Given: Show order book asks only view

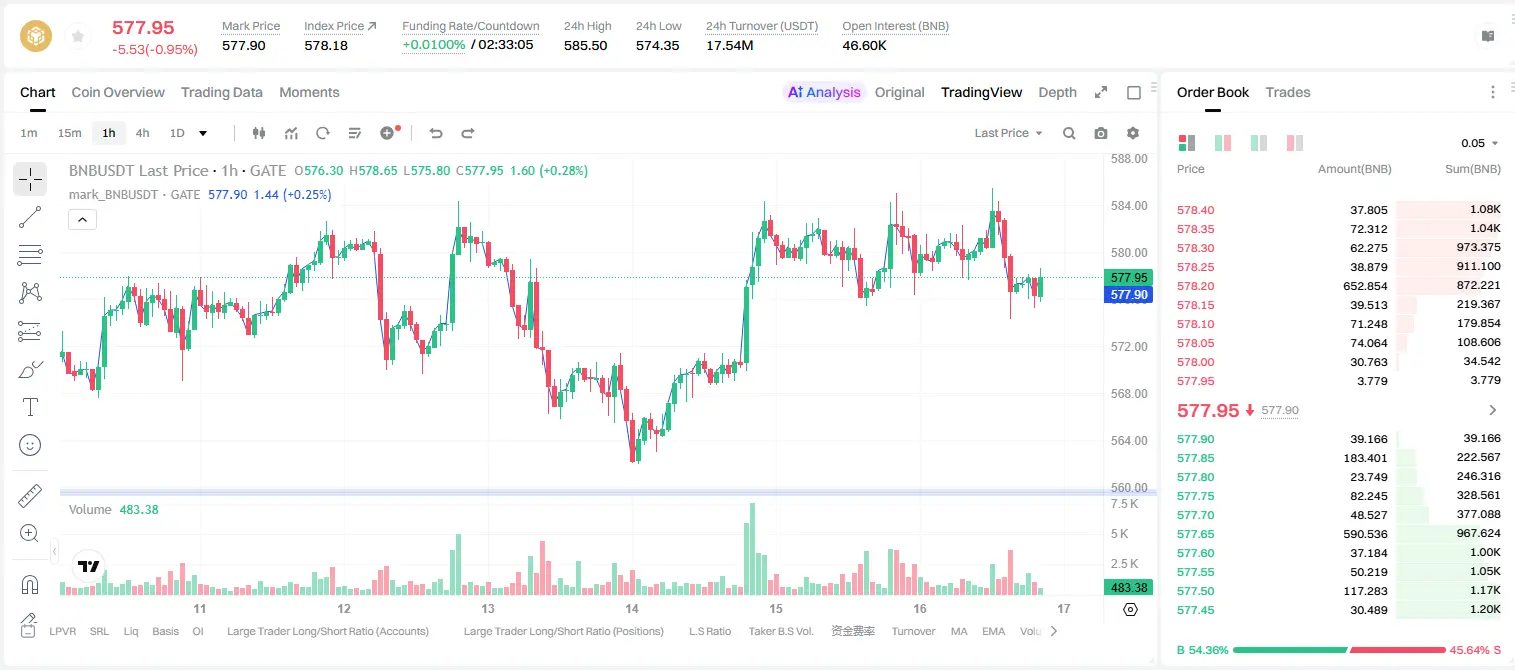Looking at the screenshot, I should [1295, 143].
